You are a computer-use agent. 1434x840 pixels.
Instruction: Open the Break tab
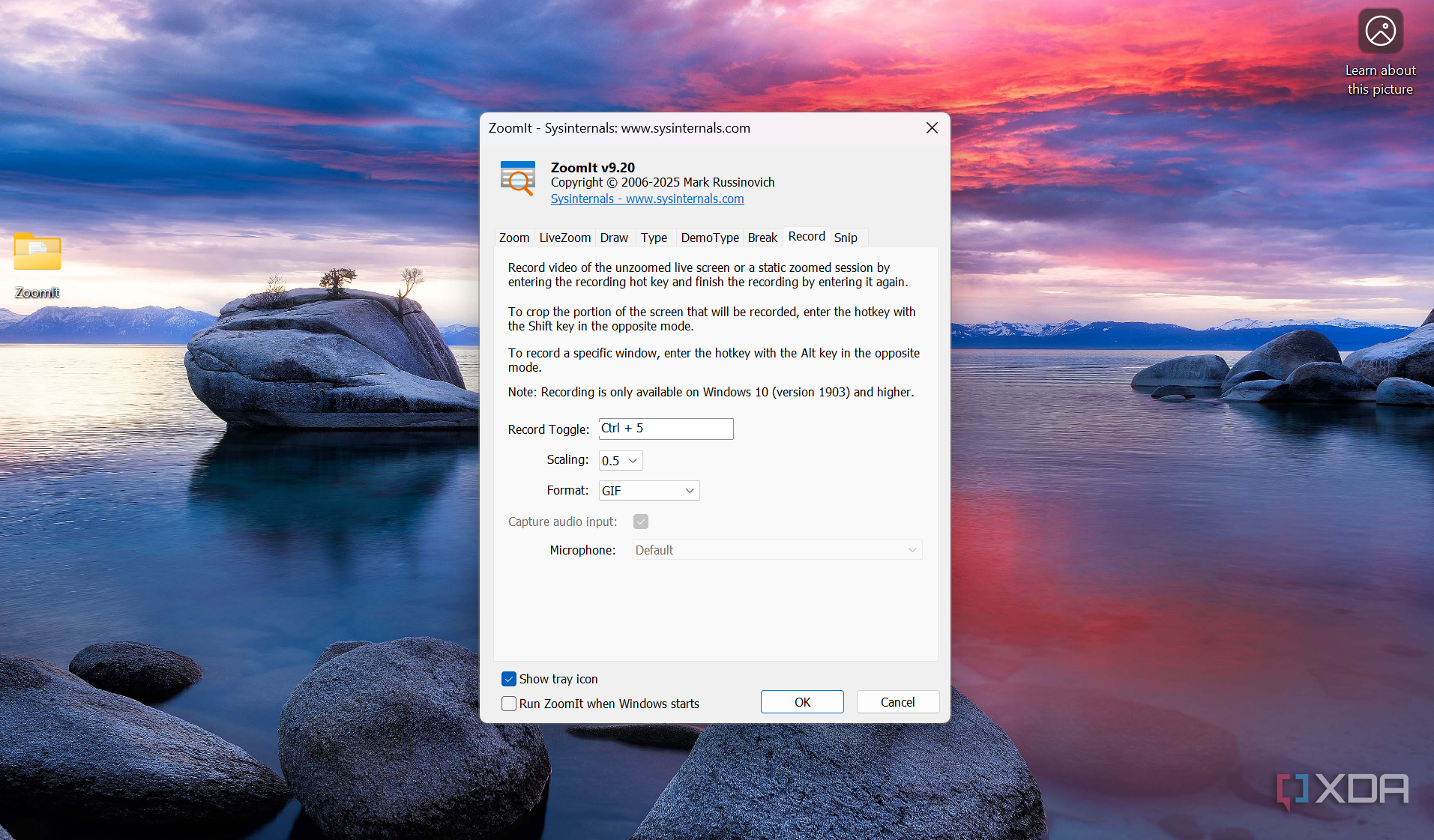point(762,238)
